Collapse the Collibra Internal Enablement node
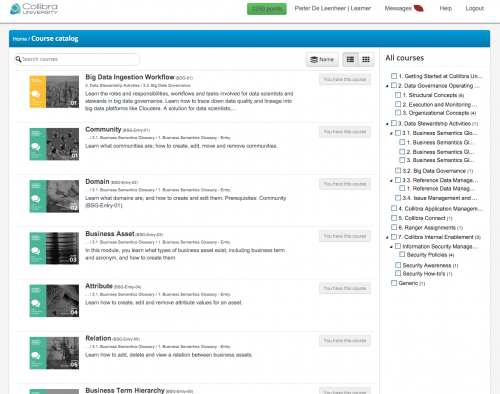This screenshot has width=500, height=394. [387, 238]
